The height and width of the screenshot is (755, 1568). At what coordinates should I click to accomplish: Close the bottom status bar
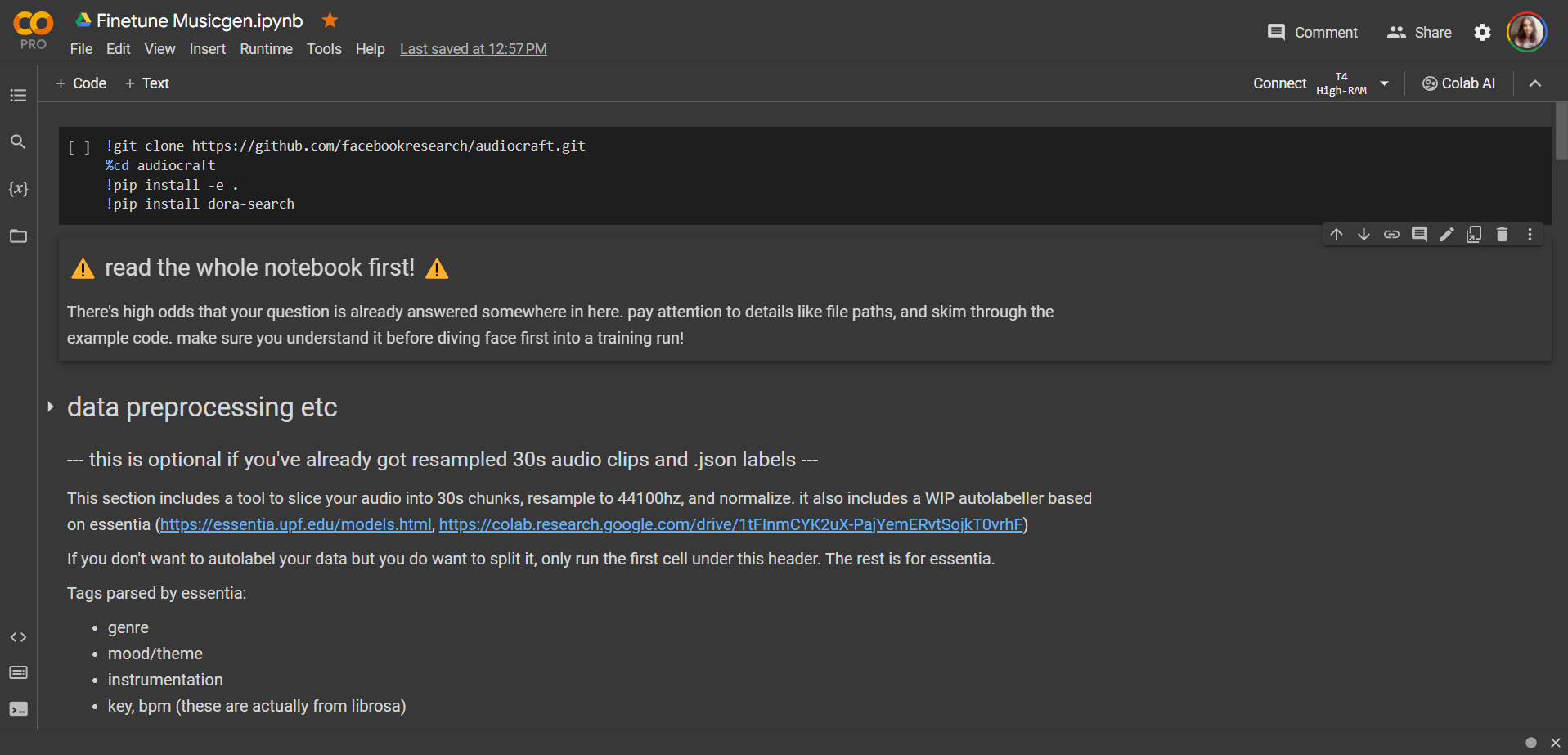point(1555,743)
